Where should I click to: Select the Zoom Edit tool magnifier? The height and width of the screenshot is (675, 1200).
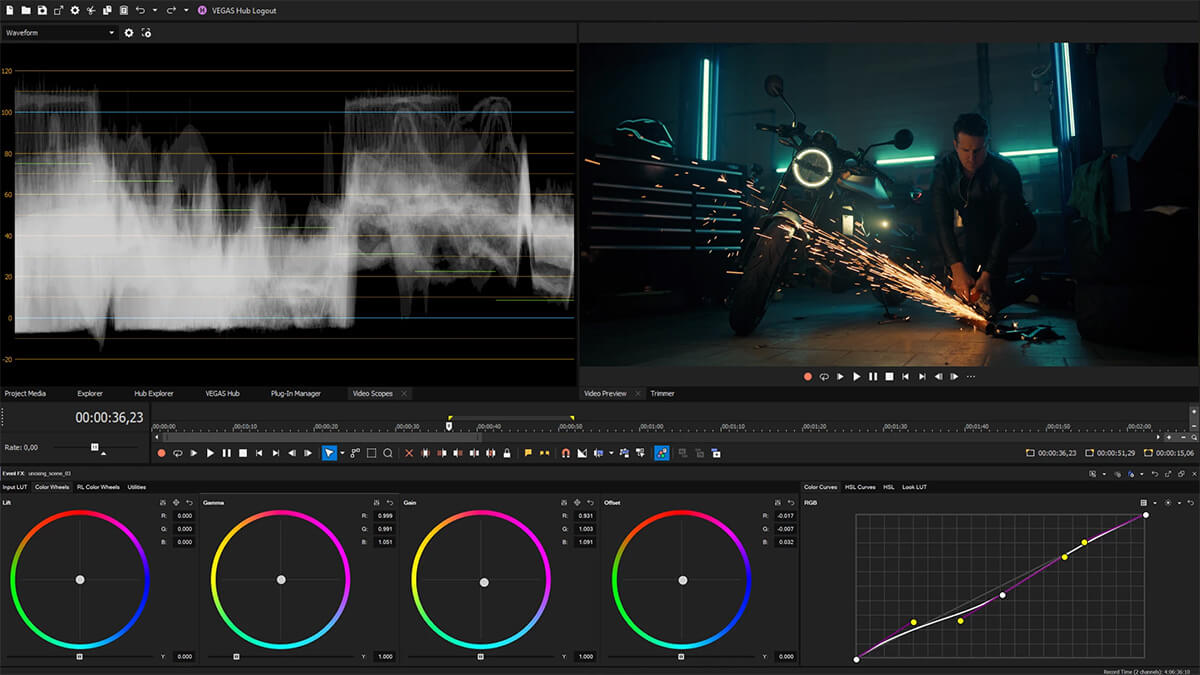(x=387, y=453)
